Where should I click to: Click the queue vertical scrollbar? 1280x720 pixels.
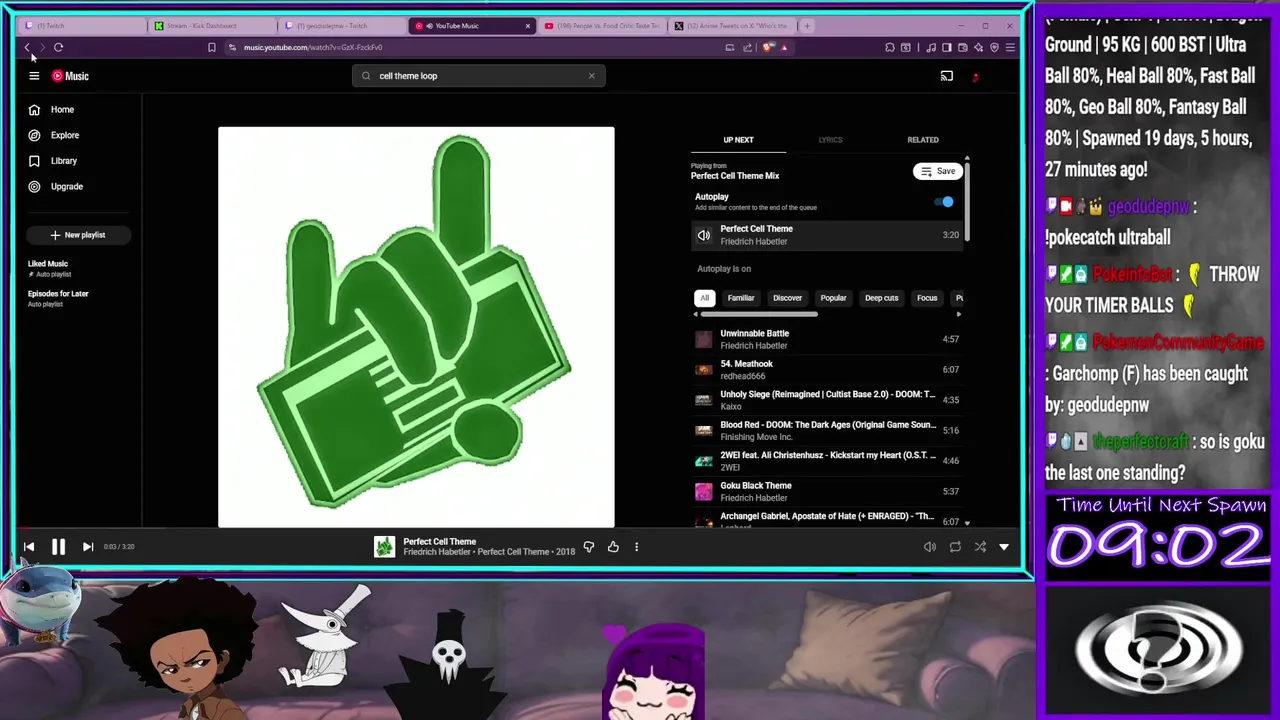[967, 200]
